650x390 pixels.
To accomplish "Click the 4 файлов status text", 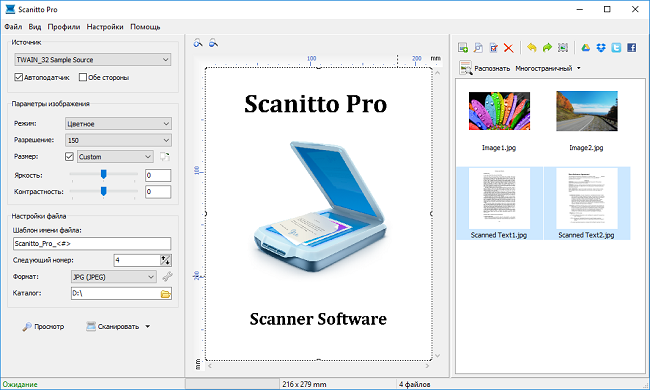I will pos(415,384).
